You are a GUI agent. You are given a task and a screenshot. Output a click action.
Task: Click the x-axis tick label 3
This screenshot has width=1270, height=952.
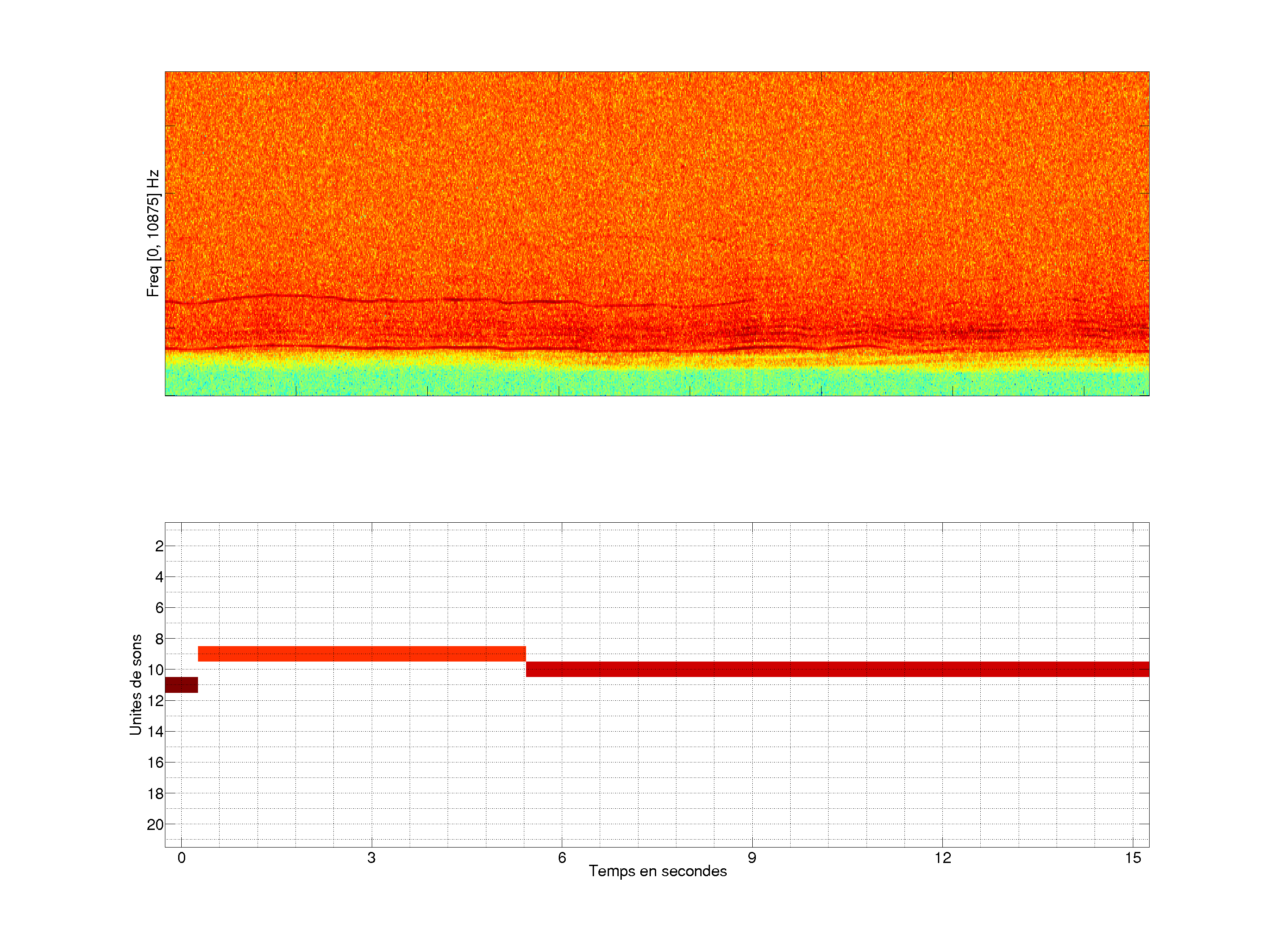[371, 858]
